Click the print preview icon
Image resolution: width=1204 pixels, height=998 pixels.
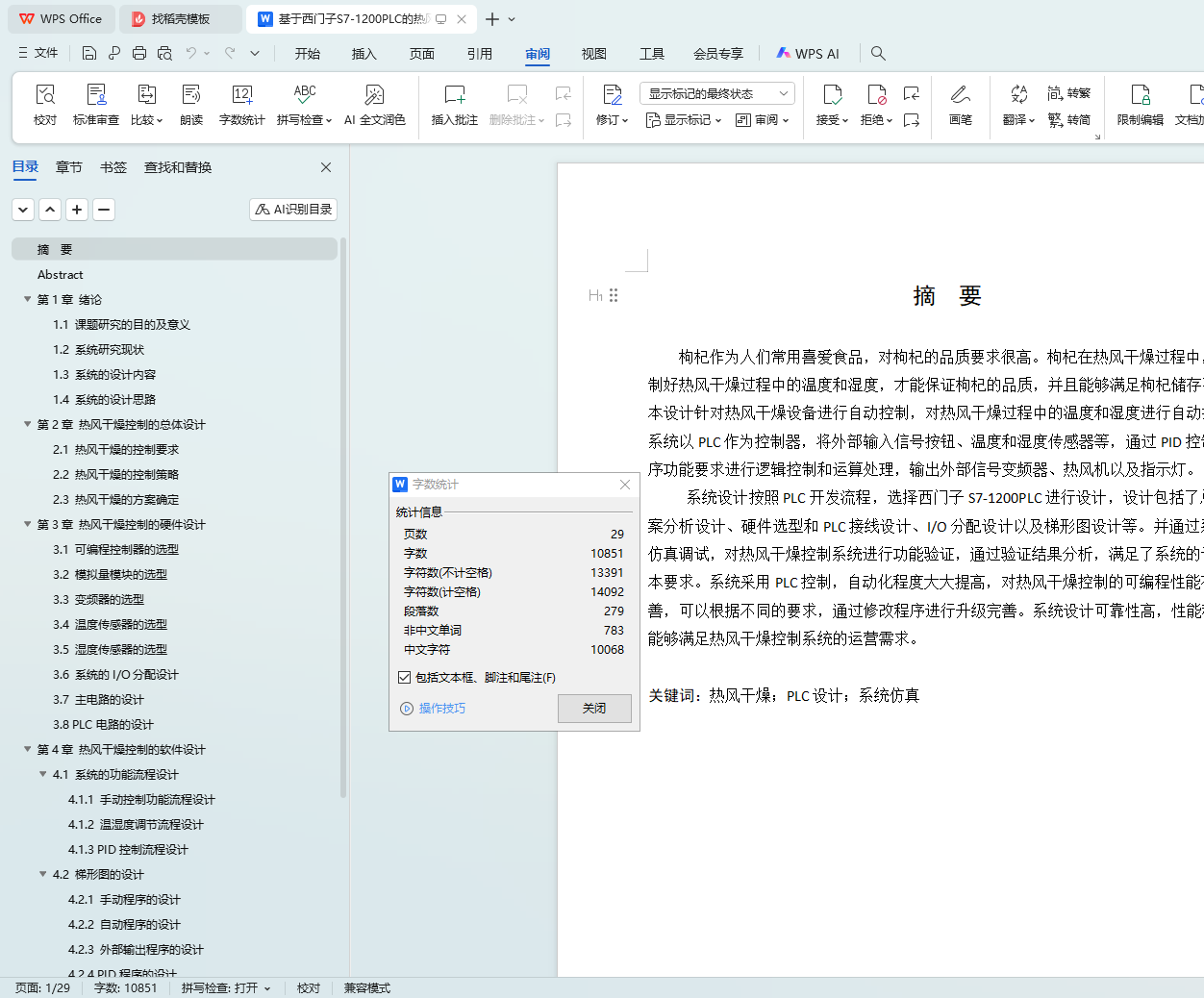[164, 53]
